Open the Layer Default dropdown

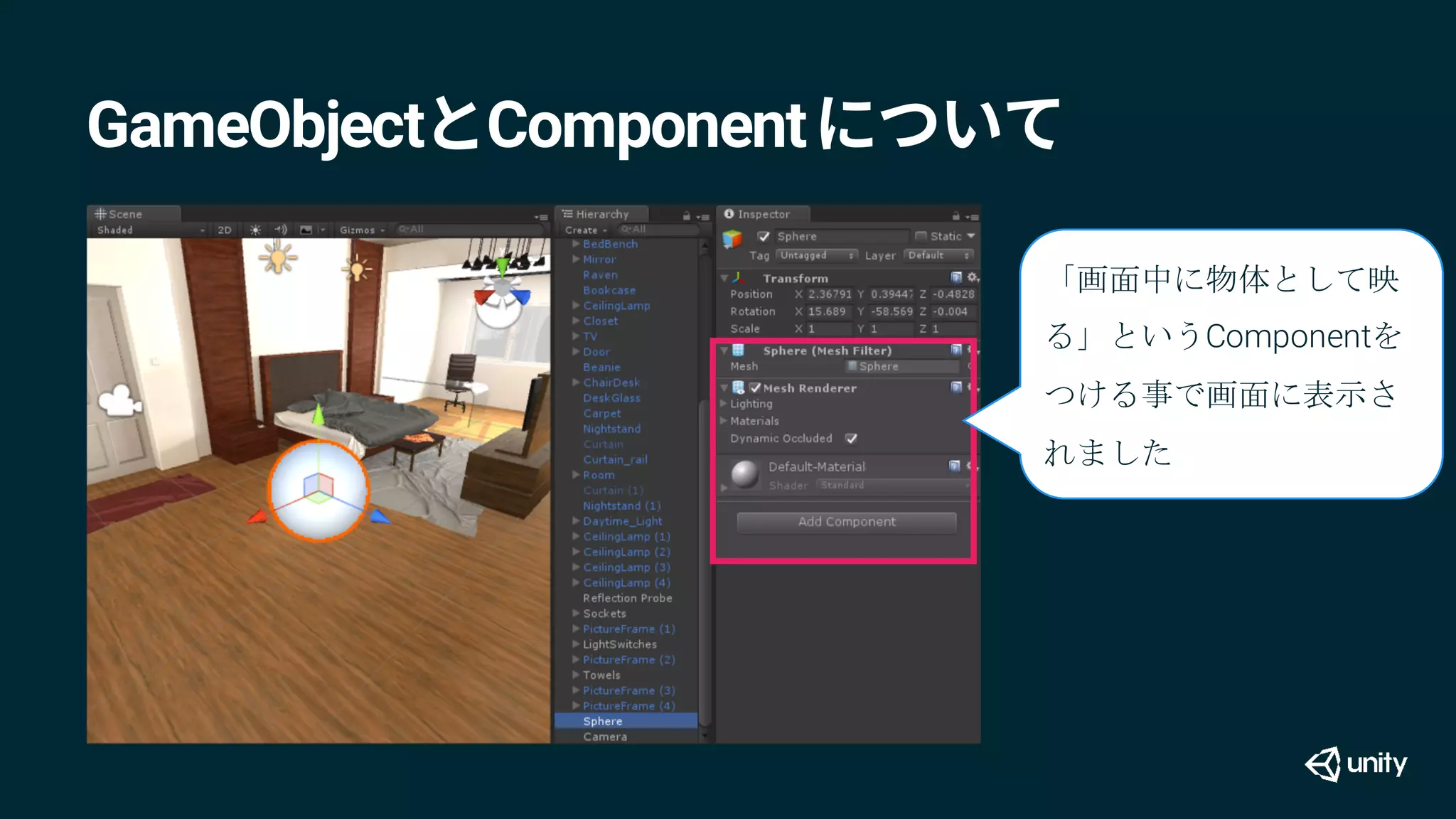tap(938, 255)
